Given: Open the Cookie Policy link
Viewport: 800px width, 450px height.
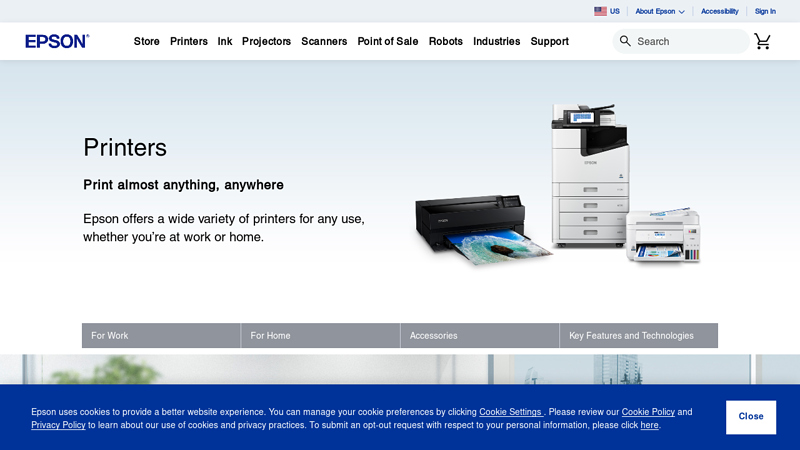Looking at the screenshot, I should (x=648, y=412).
